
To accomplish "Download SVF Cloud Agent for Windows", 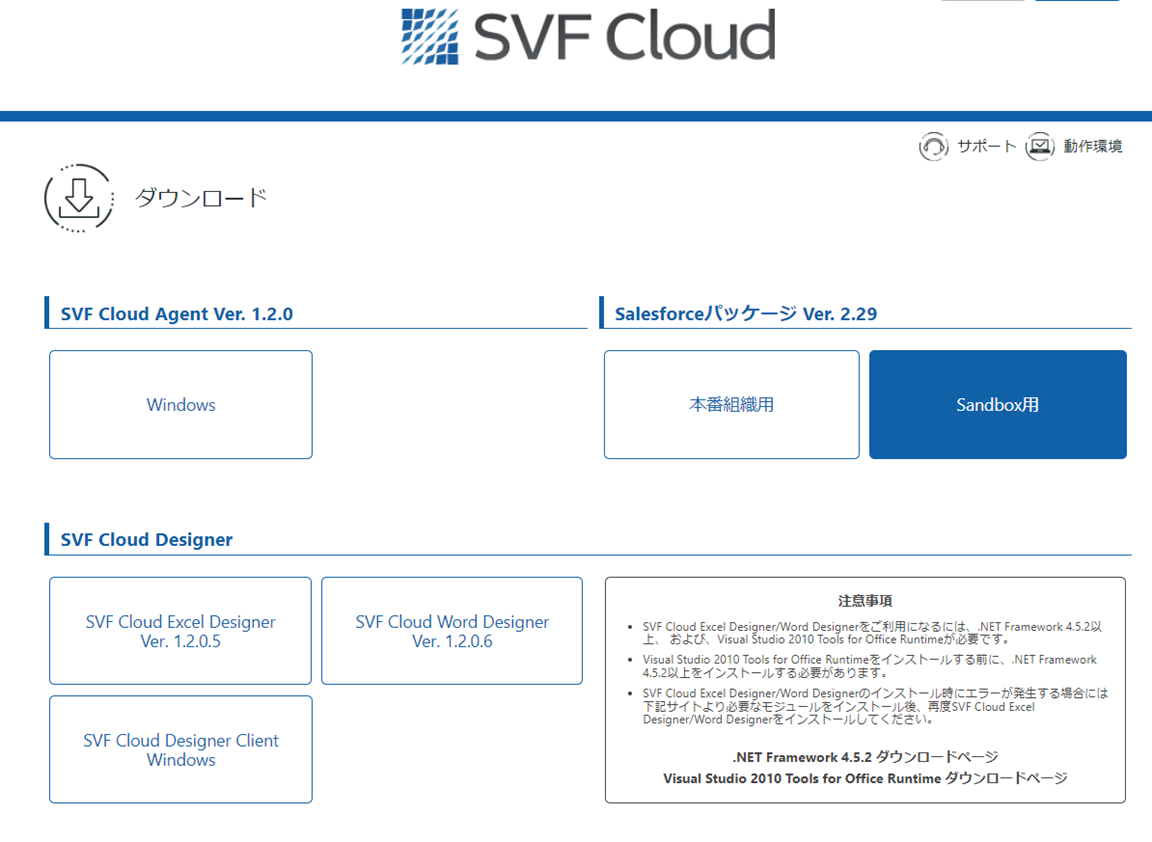I will pyautogui.click(x=181, y=405).
